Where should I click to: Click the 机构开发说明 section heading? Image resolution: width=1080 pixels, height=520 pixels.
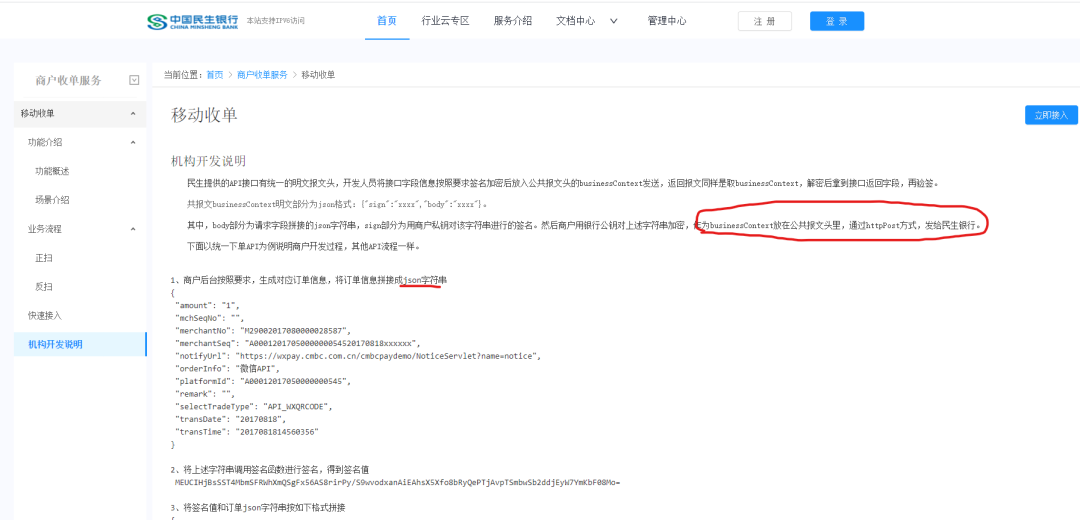coord(209,161)
